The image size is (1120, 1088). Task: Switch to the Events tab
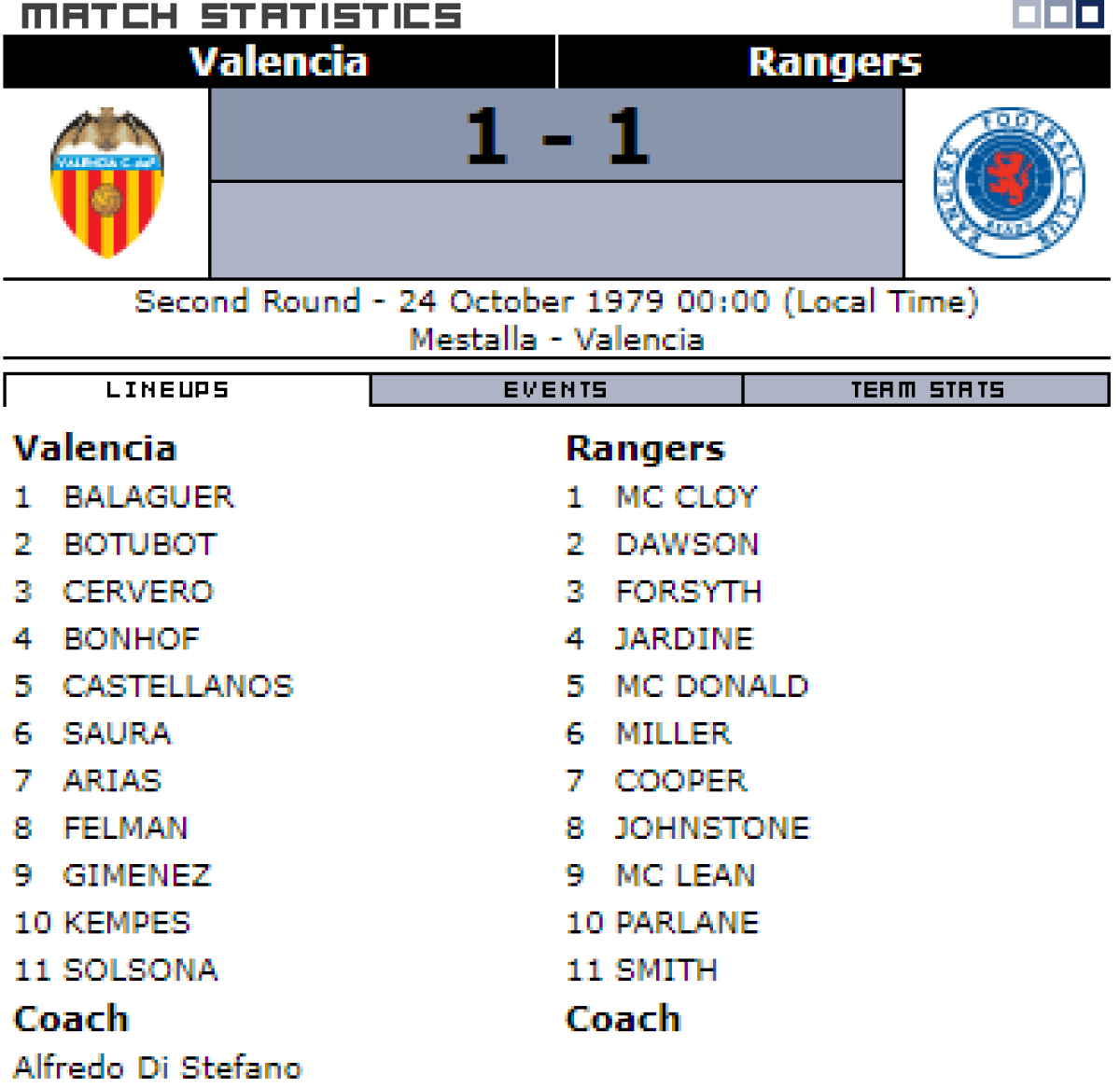coord(556,390)
